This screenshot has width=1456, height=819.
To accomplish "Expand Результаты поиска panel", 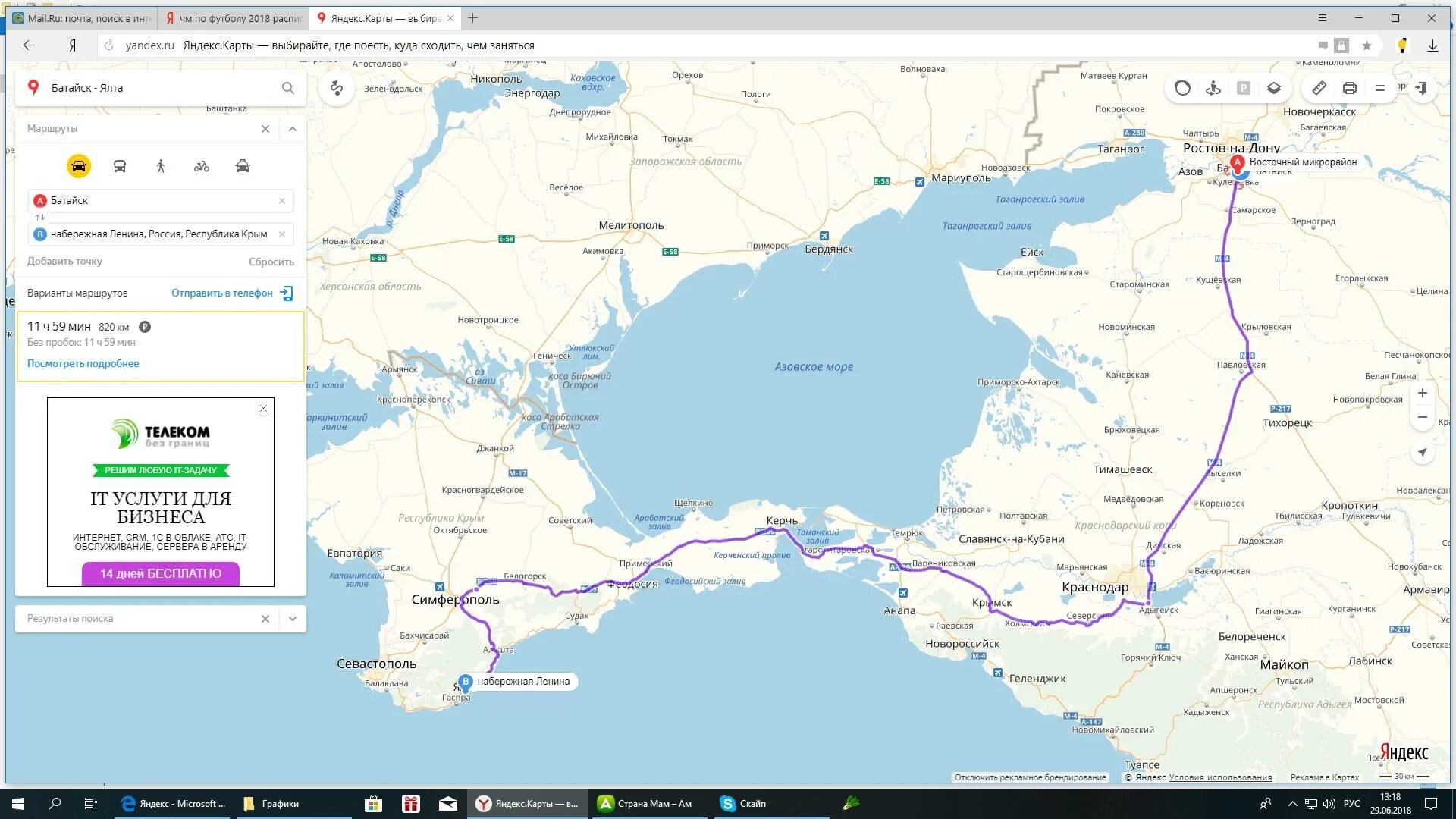I will tap(293, 619).
